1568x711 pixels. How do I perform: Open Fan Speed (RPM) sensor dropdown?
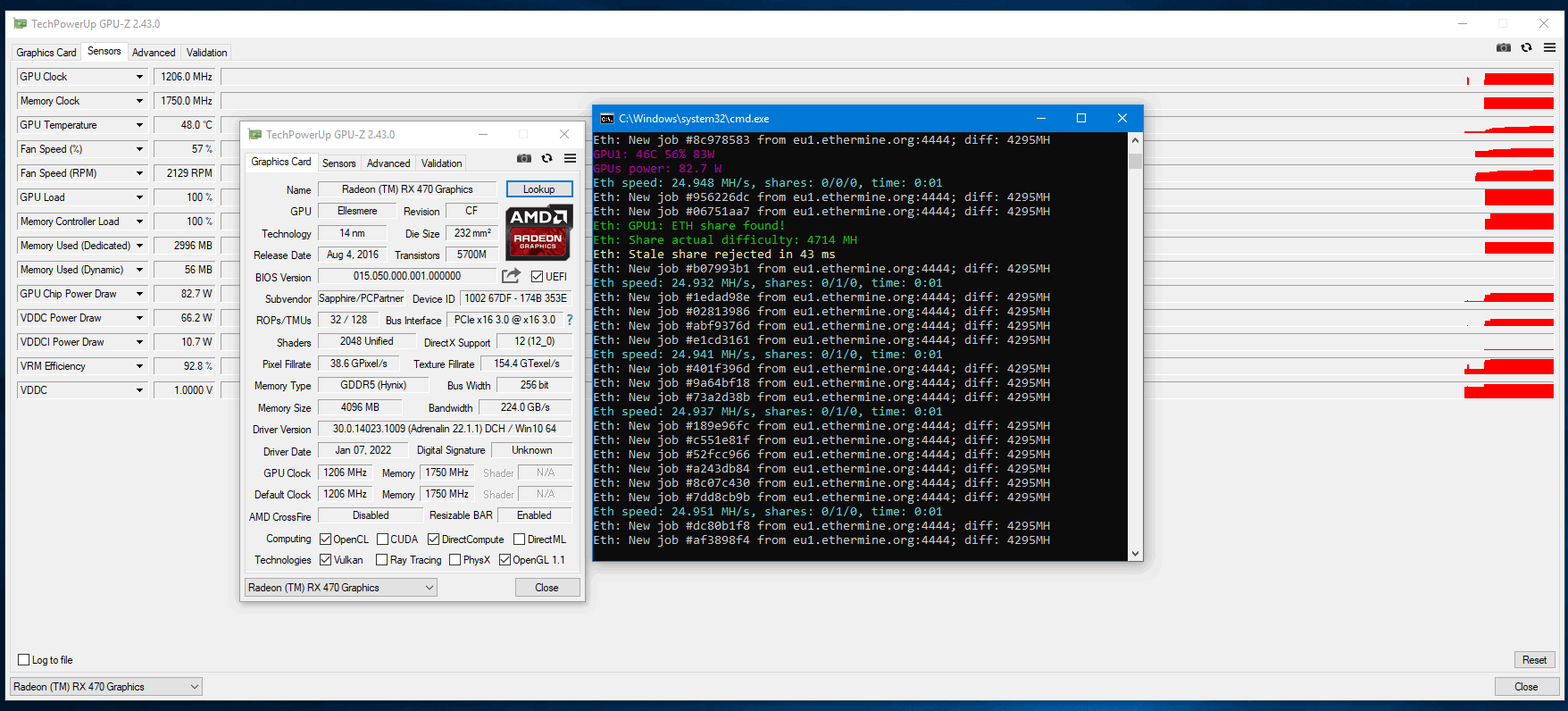click(x=139, y=173)
